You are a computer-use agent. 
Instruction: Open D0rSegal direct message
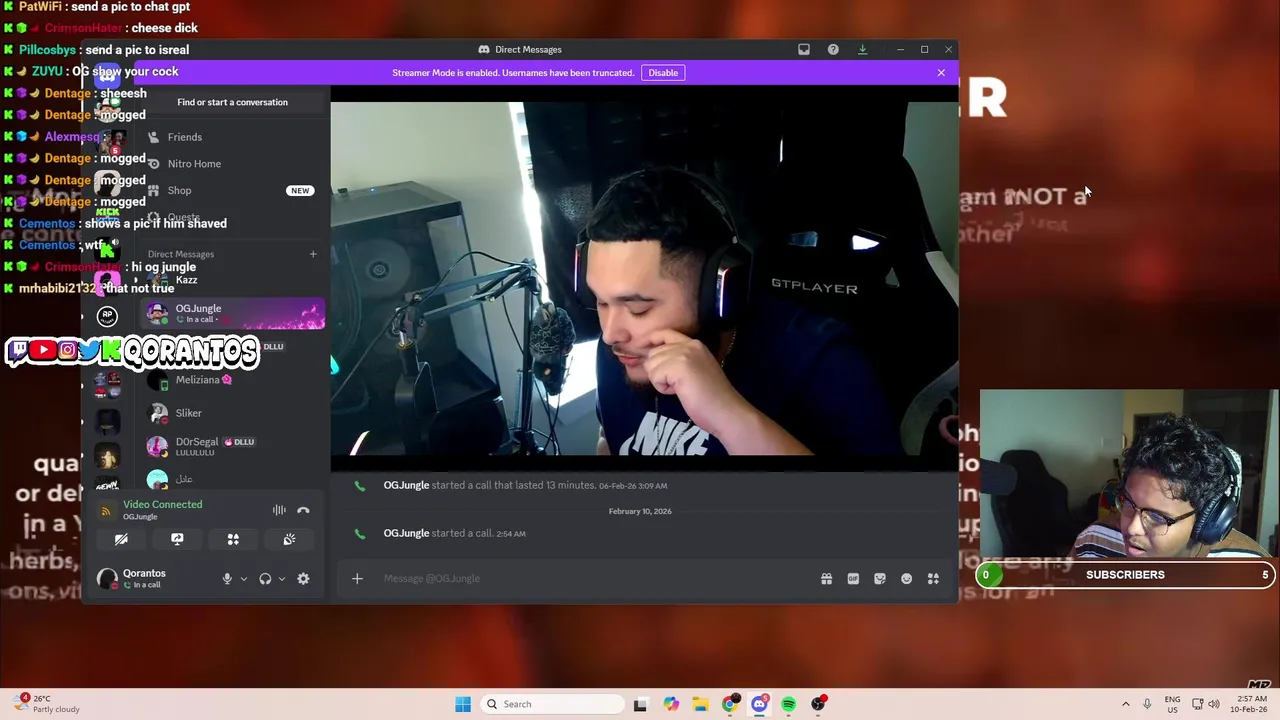[x=234, y=446]
